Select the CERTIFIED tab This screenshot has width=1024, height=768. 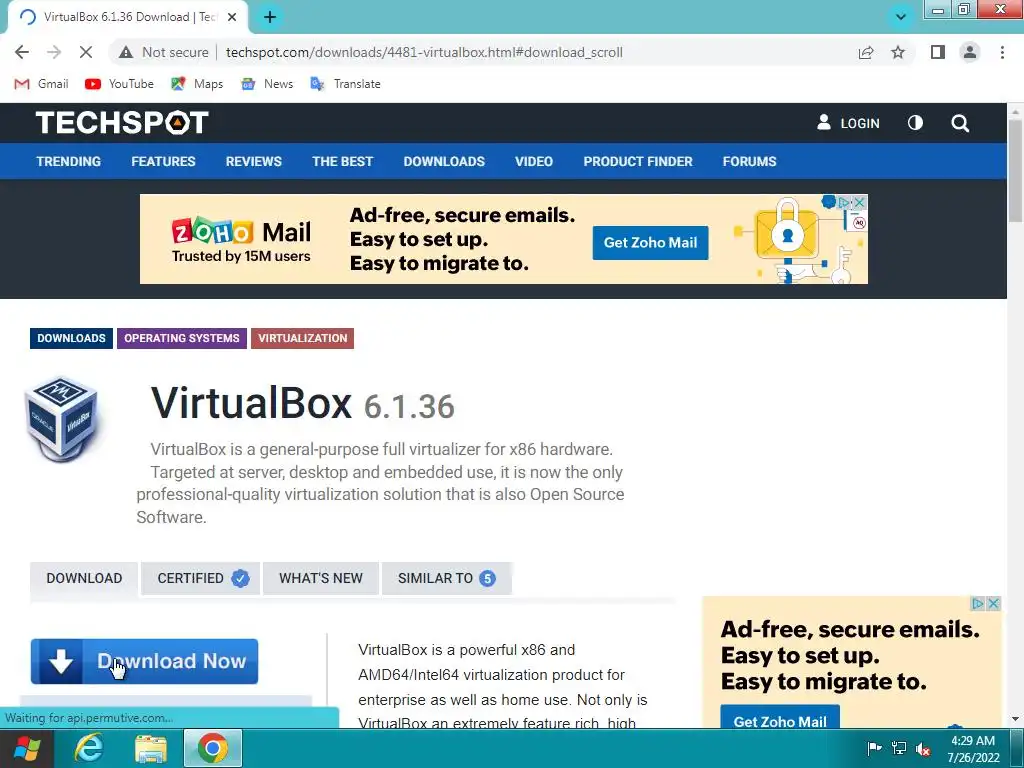coord(201,579)
